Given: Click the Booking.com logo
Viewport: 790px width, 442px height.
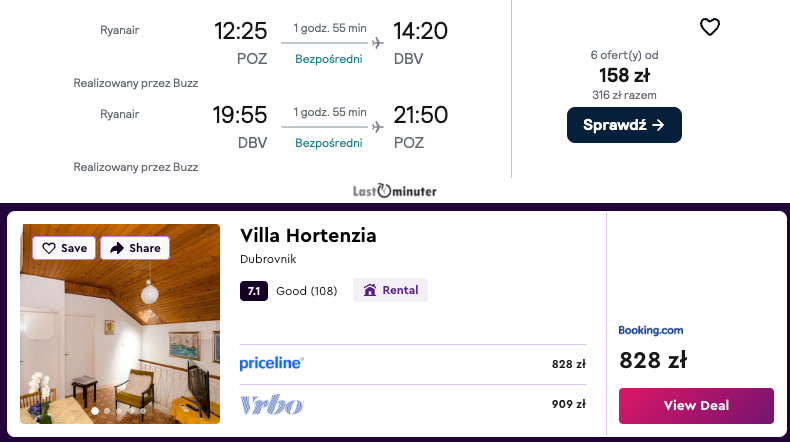Looking at the screenshot, I should point(650,330).
